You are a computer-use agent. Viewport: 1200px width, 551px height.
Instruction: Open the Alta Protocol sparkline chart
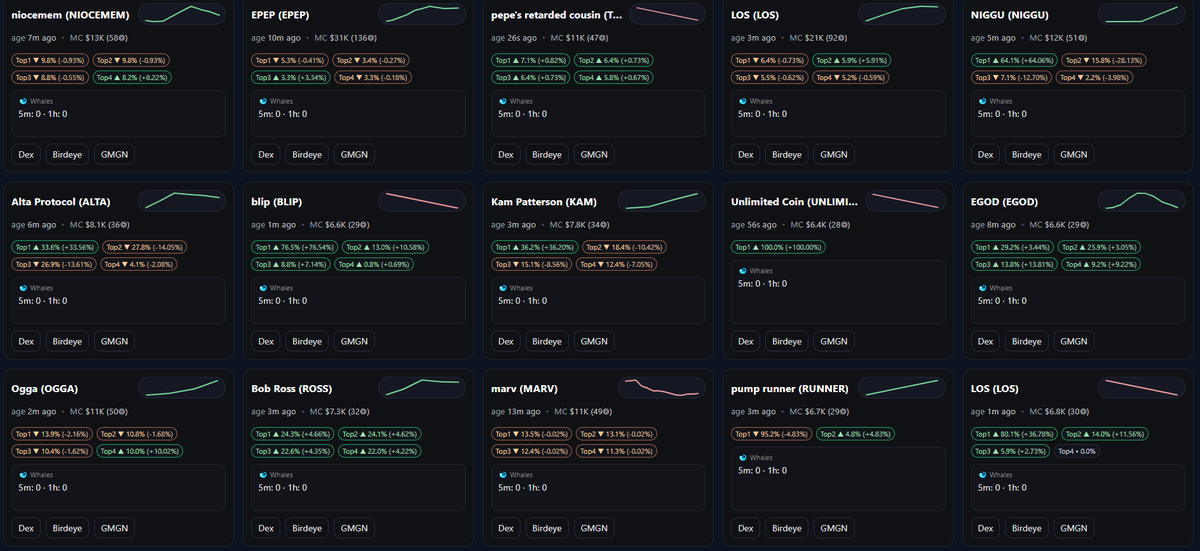click(x=183, y=201)
